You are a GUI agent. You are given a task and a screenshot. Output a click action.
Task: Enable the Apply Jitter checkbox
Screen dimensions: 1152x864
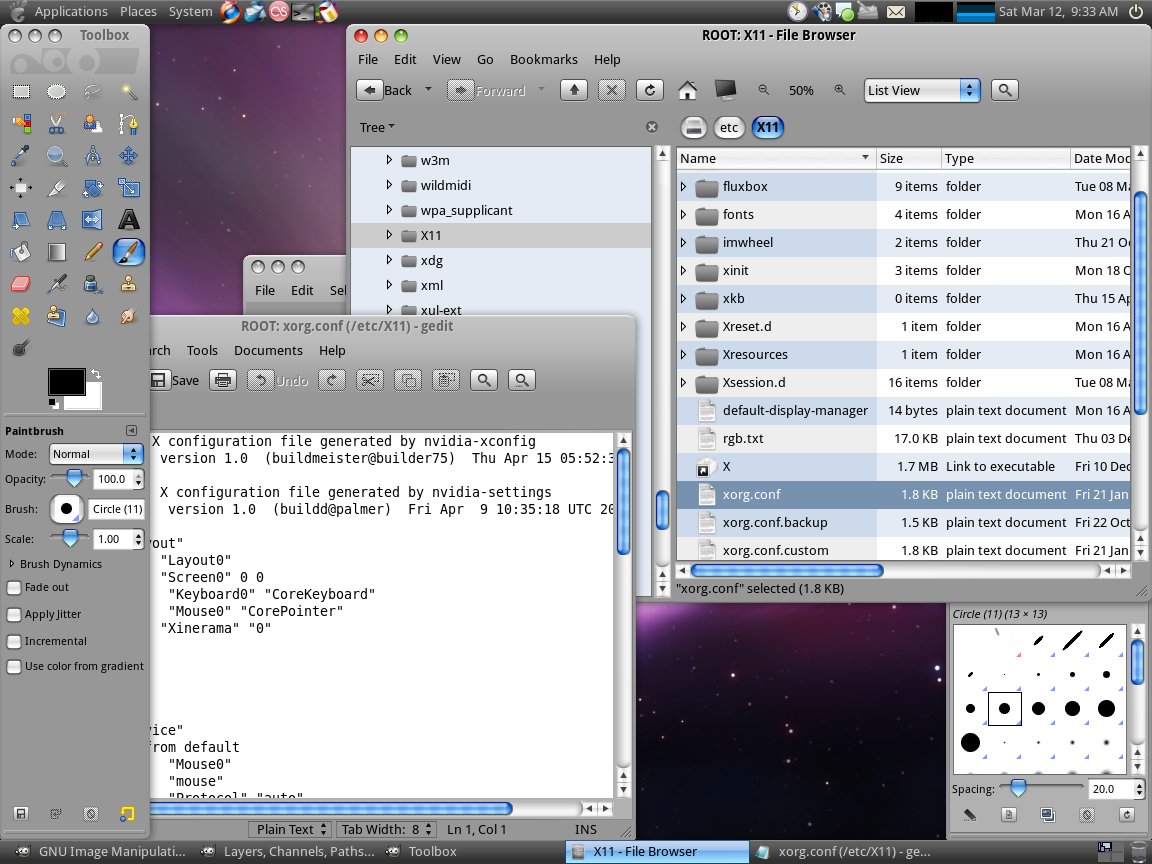(x=13, y=614)
